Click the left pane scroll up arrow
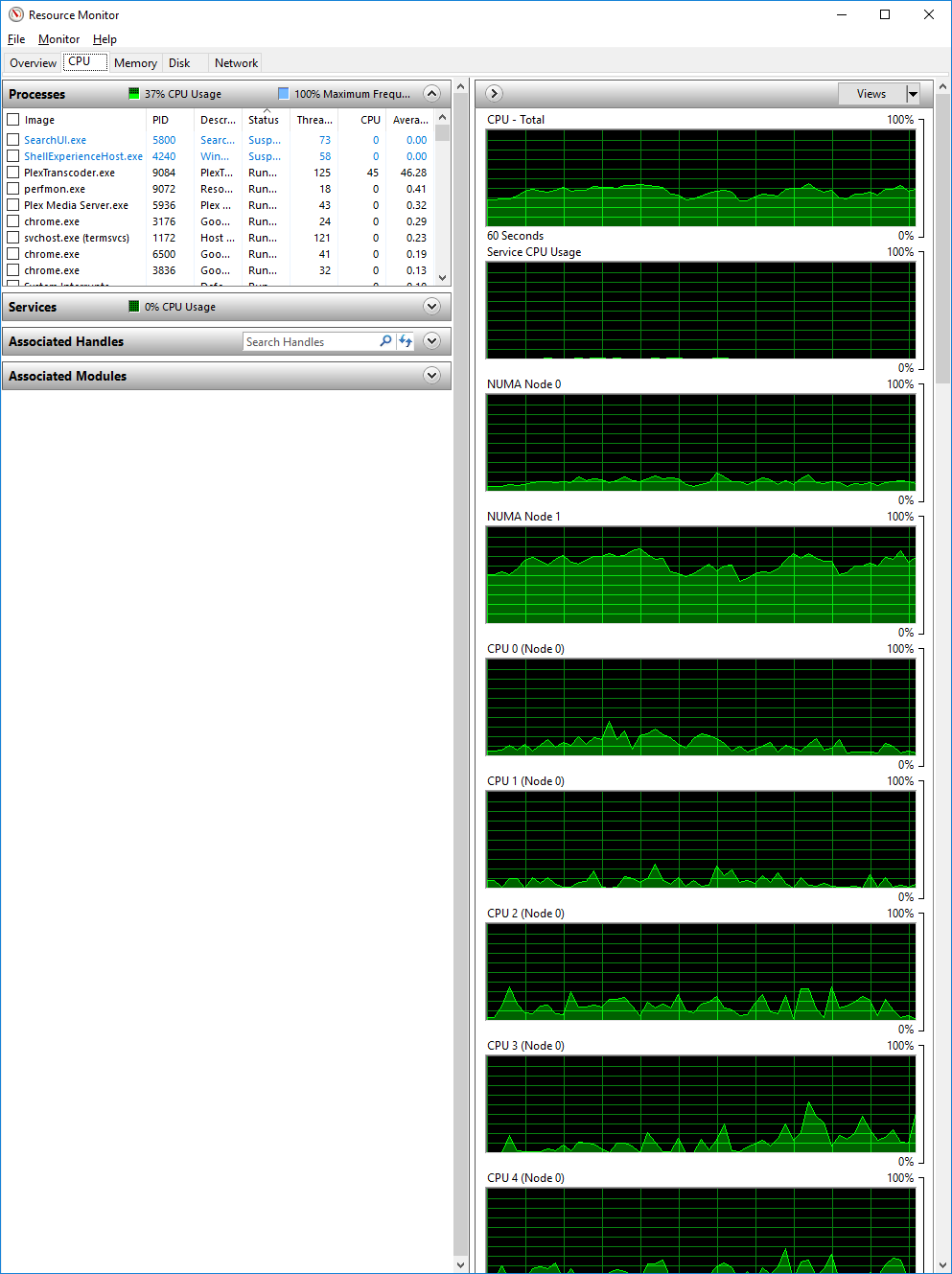The height and width of the screenshot is (1274, 952). click(x=460, y=86)
